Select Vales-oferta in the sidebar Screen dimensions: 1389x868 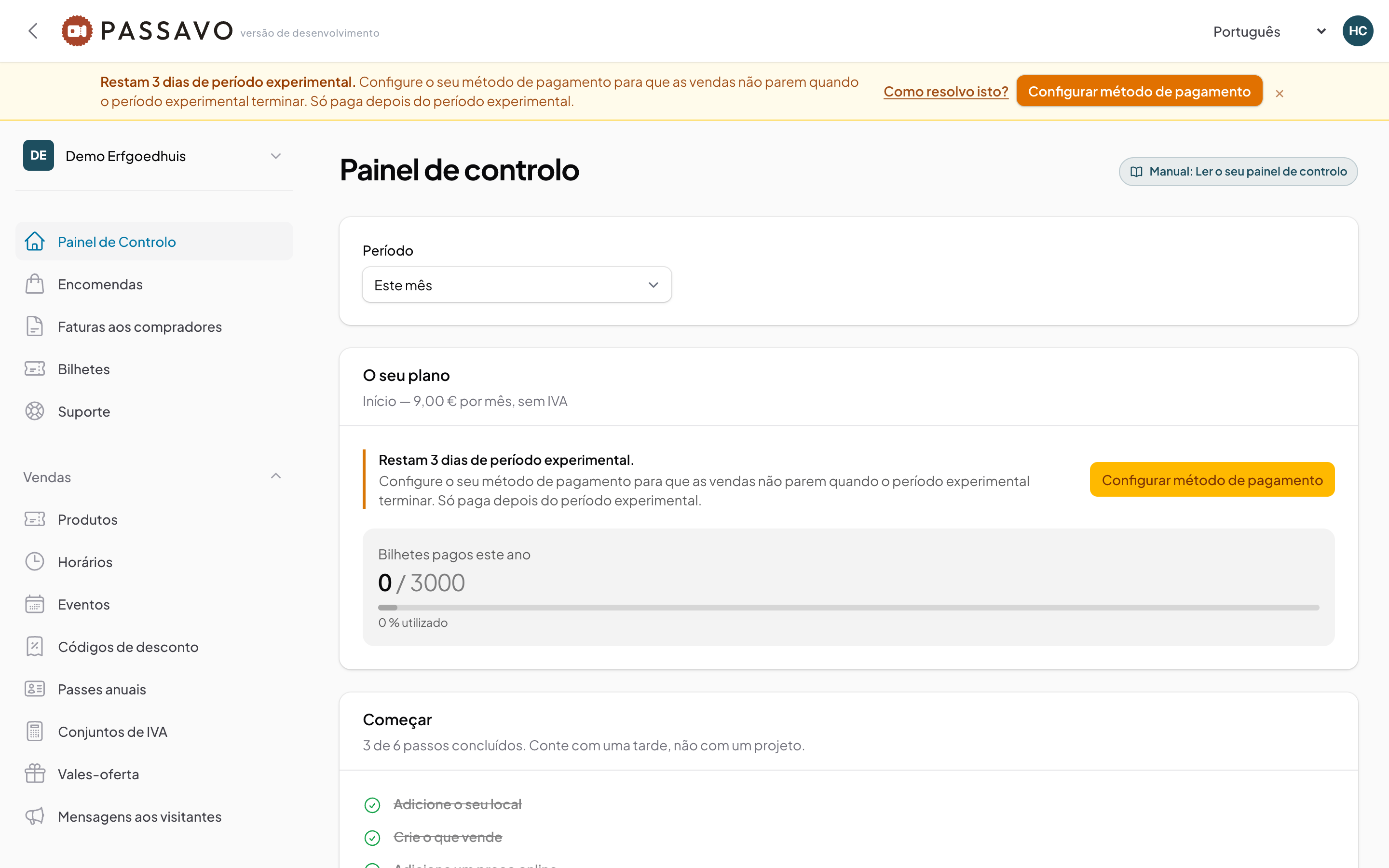coord(154,774)
